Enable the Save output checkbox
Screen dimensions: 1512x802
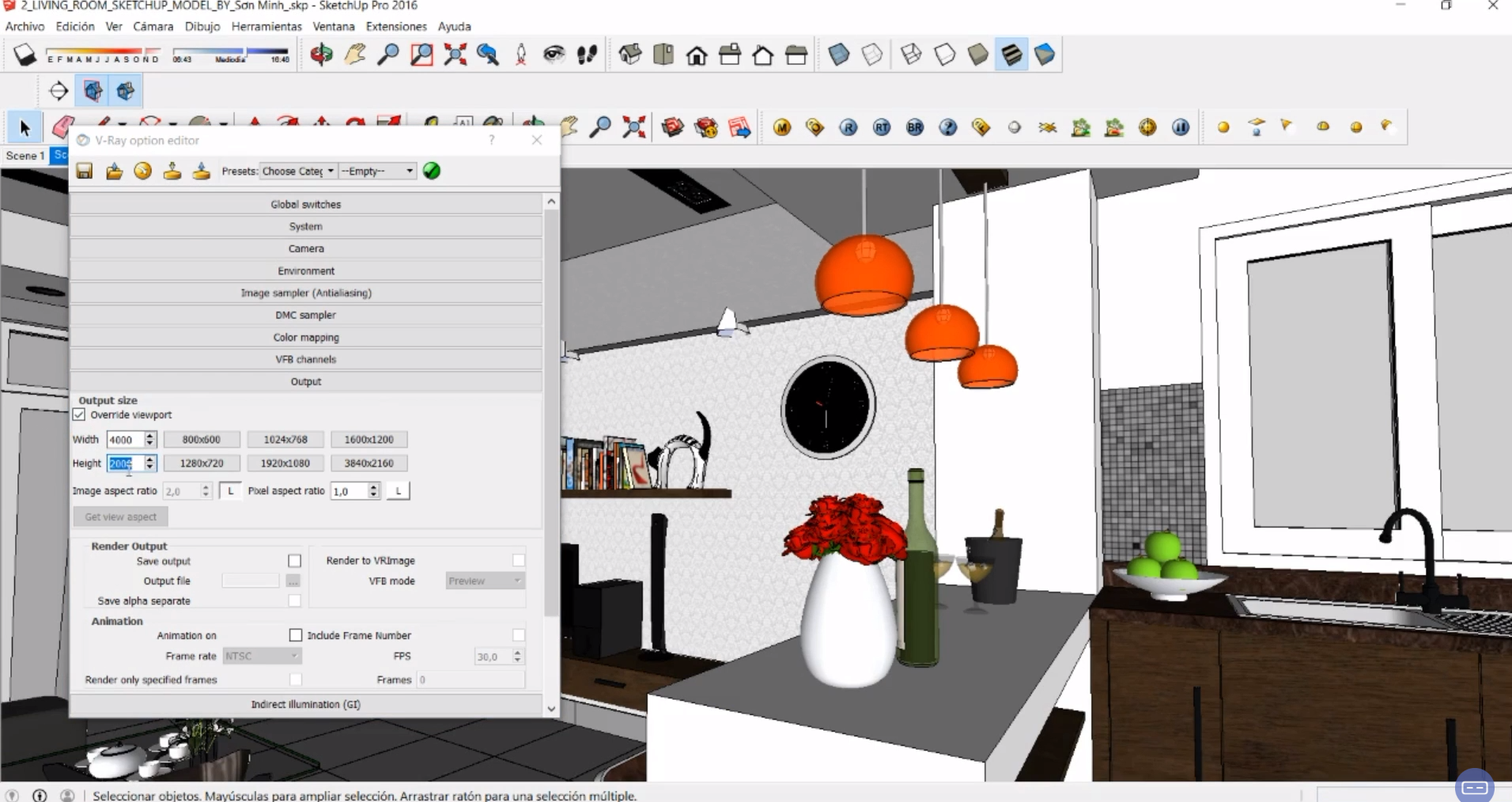click(294, 561)
